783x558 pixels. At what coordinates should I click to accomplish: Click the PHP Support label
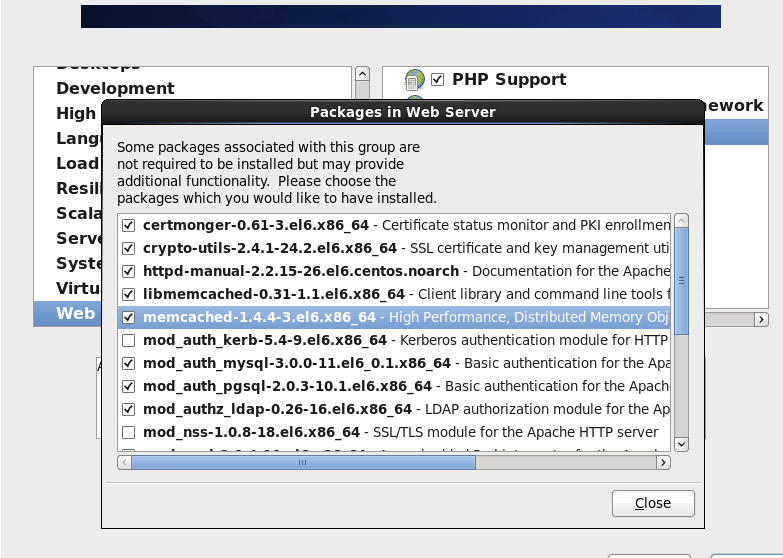pos(509,79)
